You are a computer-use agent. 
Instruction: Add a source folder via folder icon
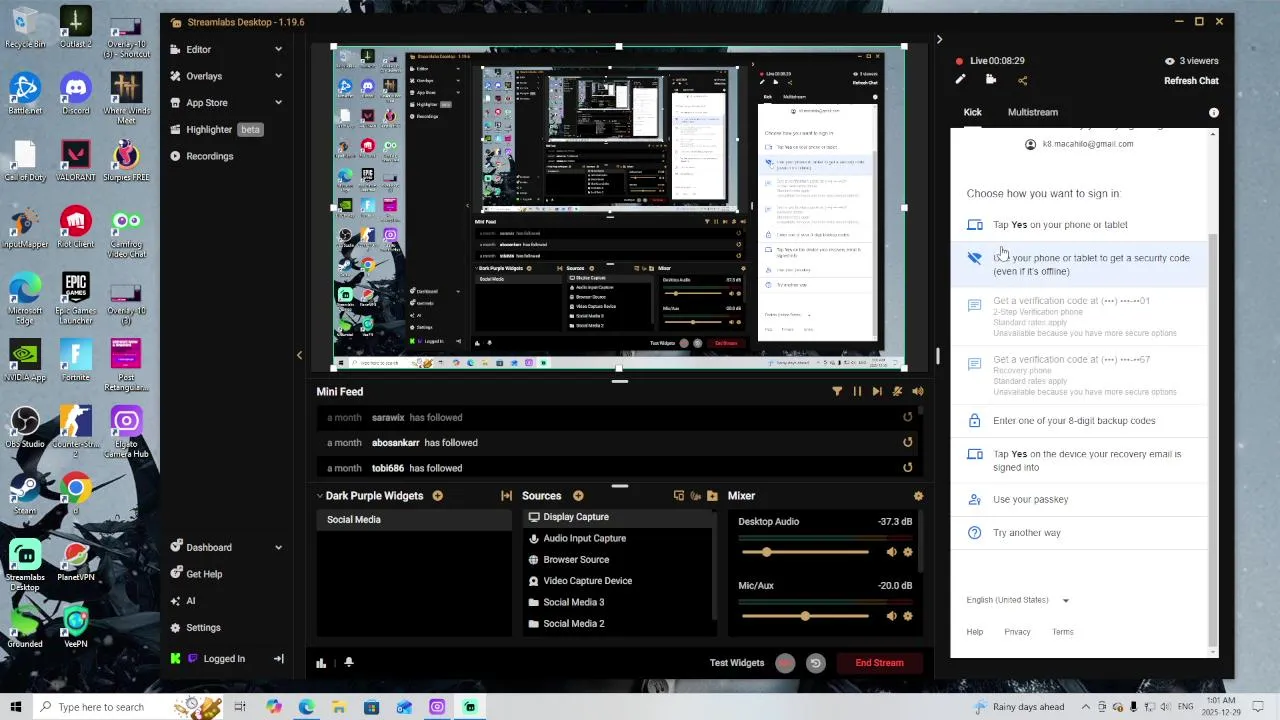[x=712, y=496]
